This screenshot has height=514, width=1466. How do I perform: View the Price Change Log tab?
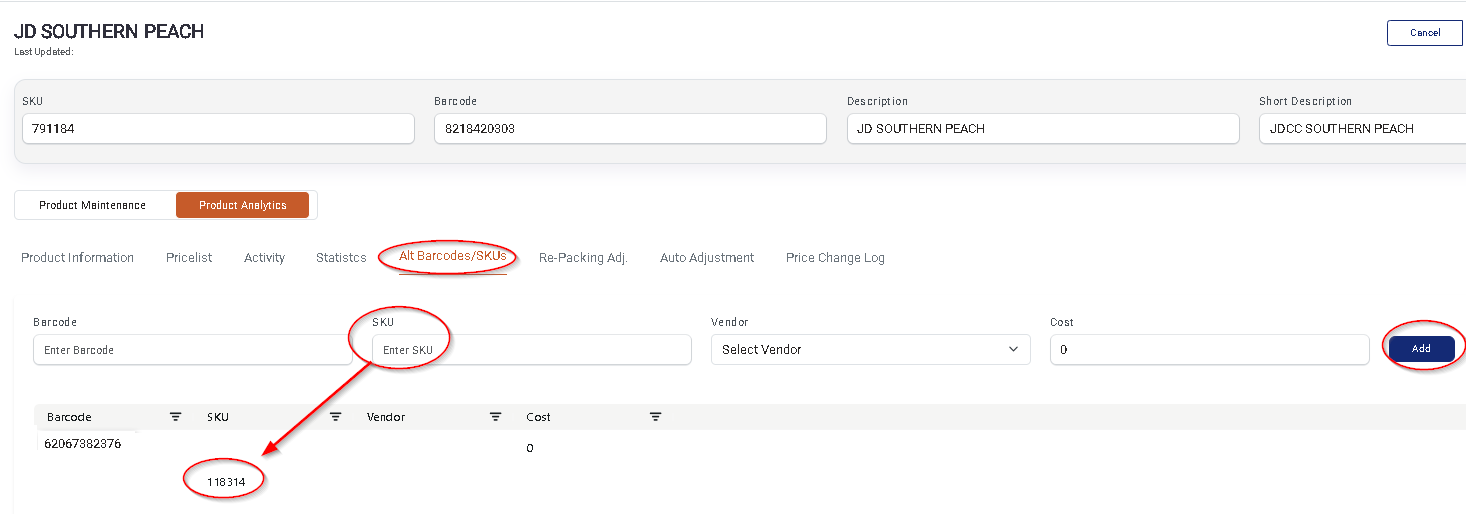pyautogui.click(x=835, y=258)
